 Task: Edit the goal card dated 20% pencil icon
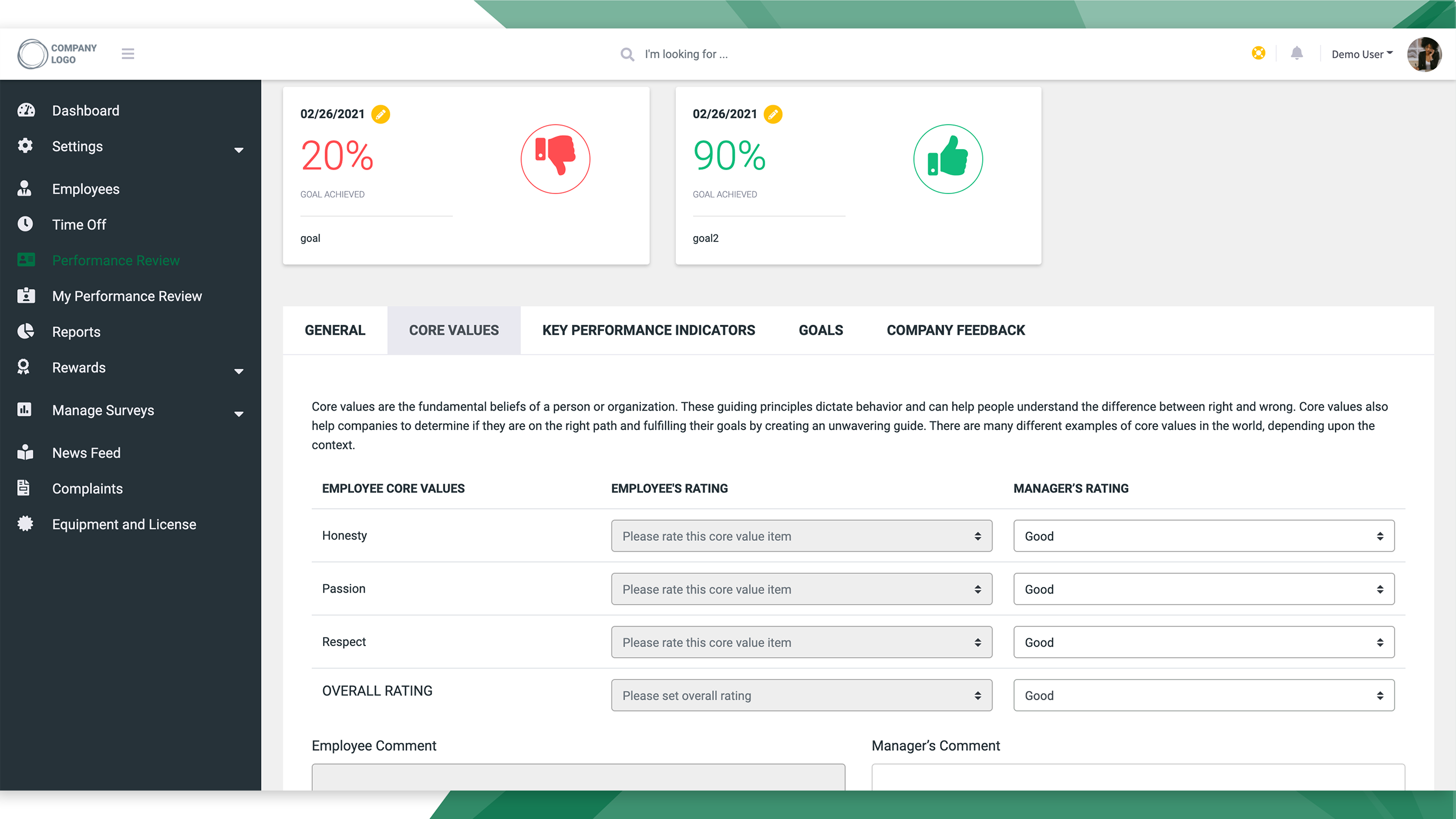(380, 114)
